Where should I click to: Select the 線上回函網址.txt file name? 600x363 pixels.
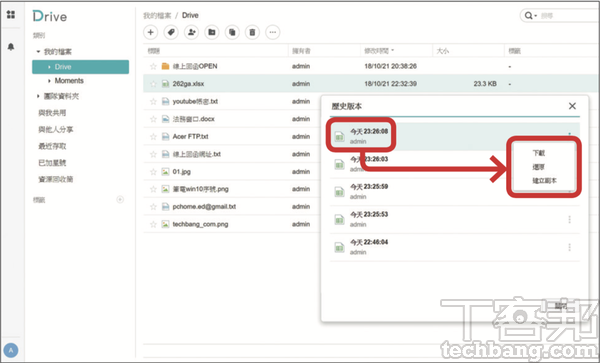pyautogui.click(x=197, y=154)
